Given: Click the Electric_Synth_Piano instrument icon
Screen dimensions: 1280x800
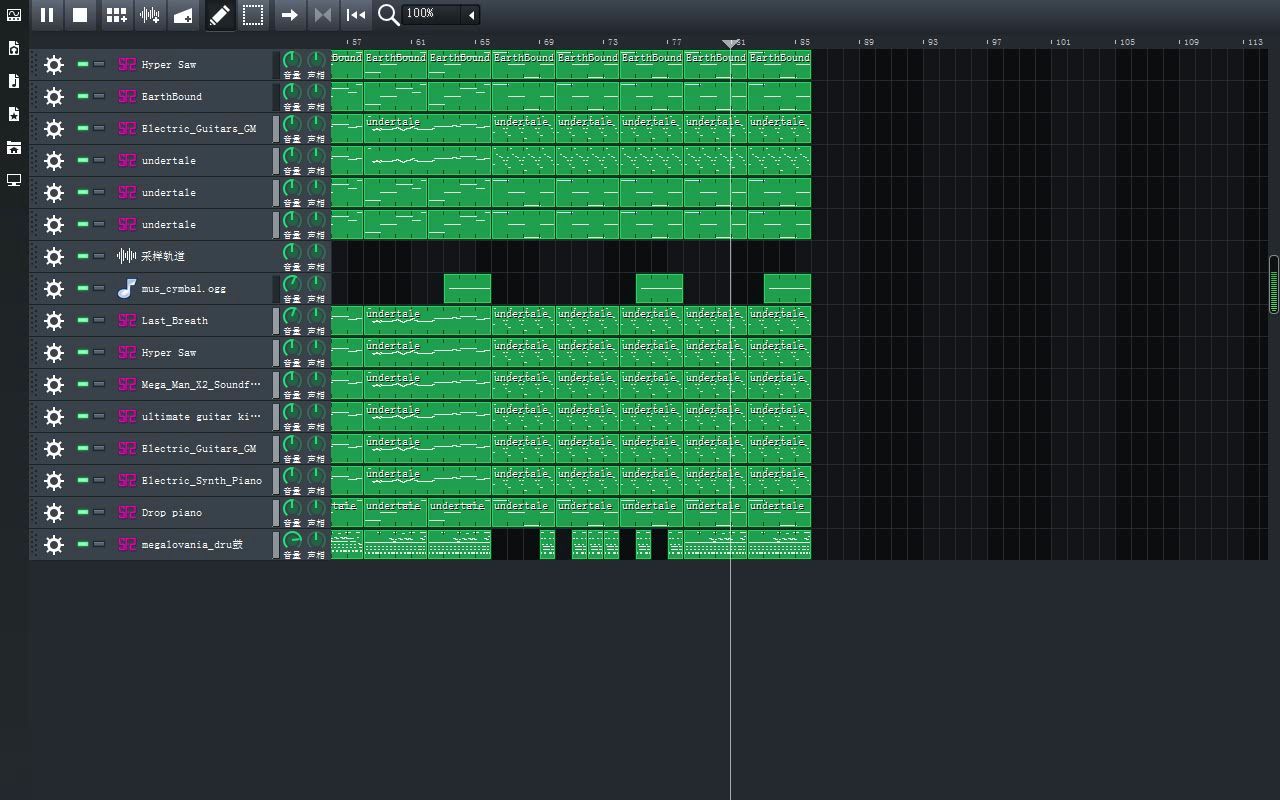Looking at the screenshot, I should coord(127,481).
